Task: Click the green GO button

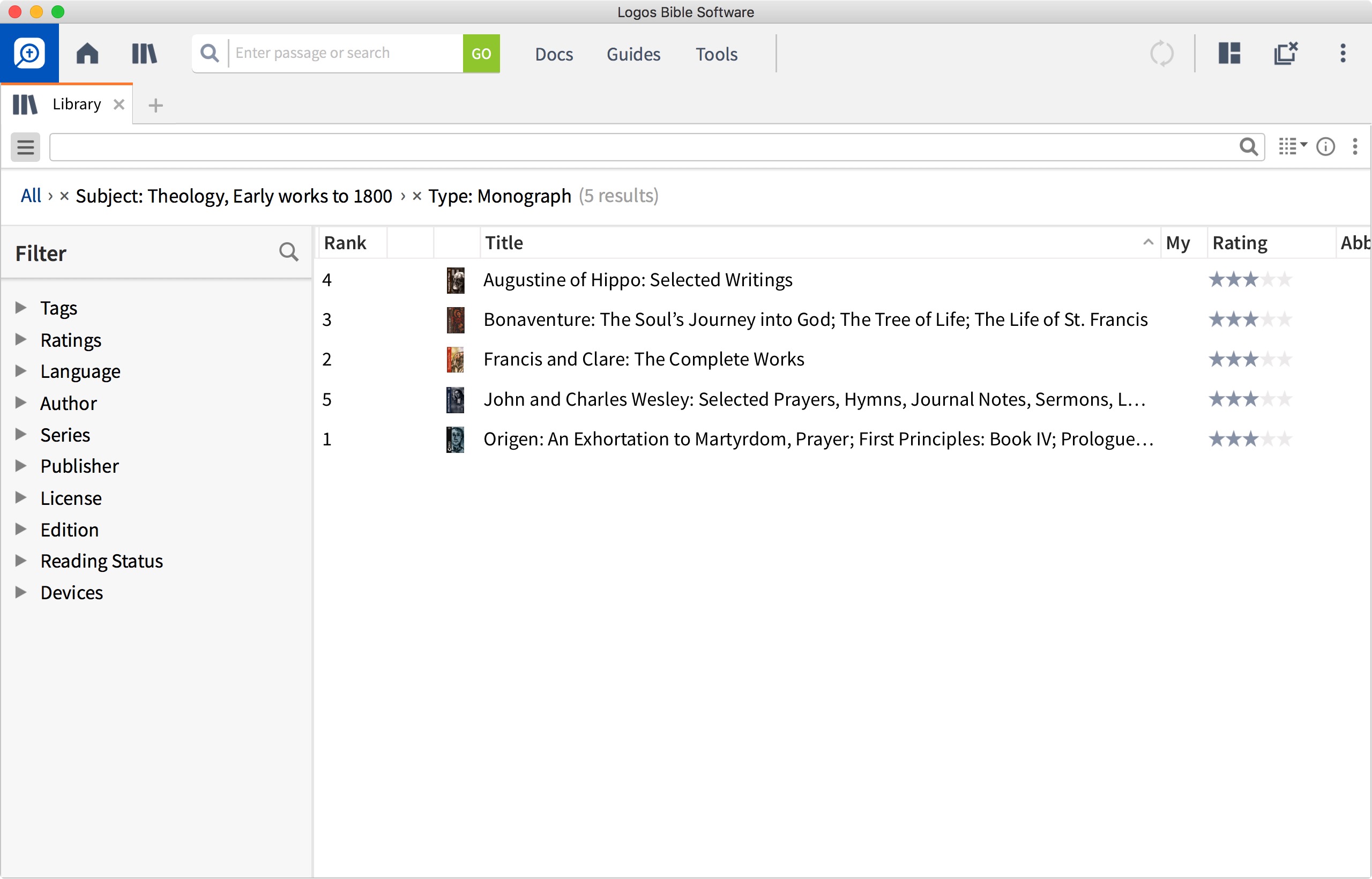Action: tap(481, 54)
